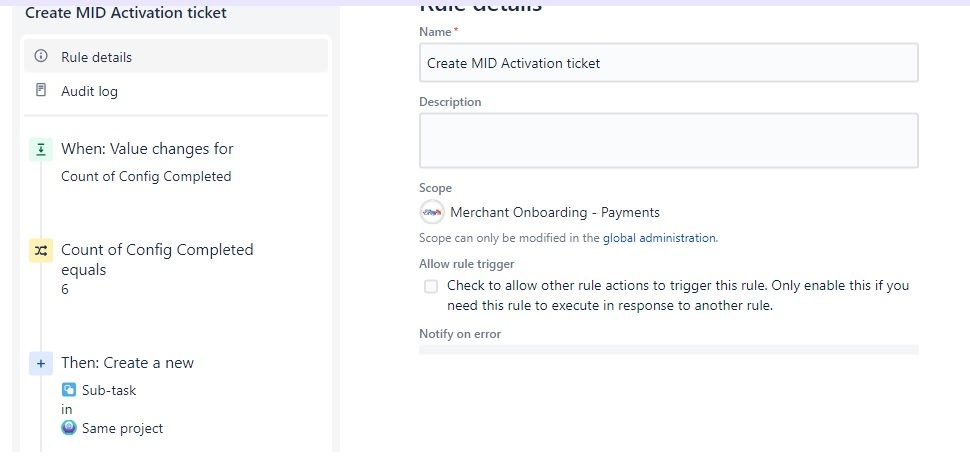
Task: Click the condition value 6
Action: 65,289
